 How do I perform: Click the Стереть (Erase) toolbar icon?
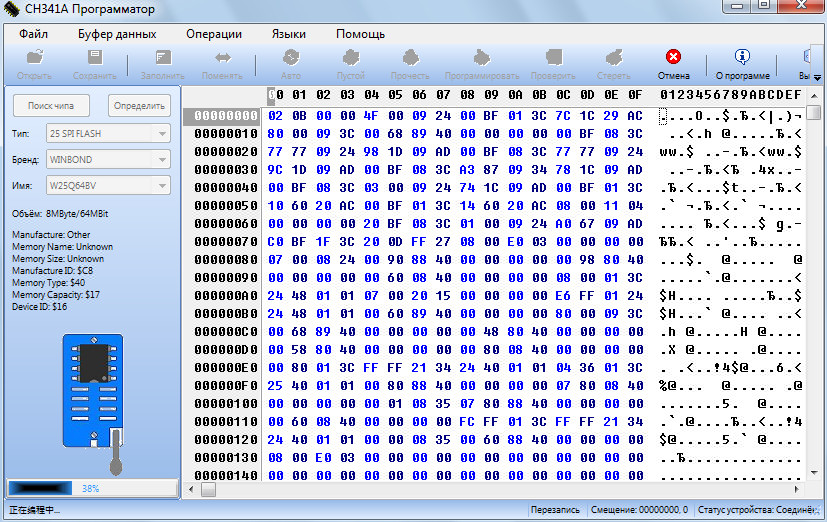pos(614,57)
